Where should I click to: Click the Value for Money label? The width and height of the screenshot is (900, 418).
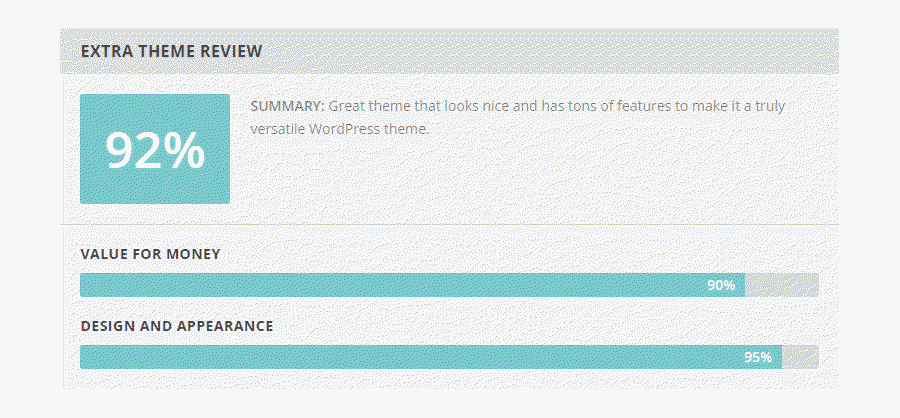tap(150, 254)
